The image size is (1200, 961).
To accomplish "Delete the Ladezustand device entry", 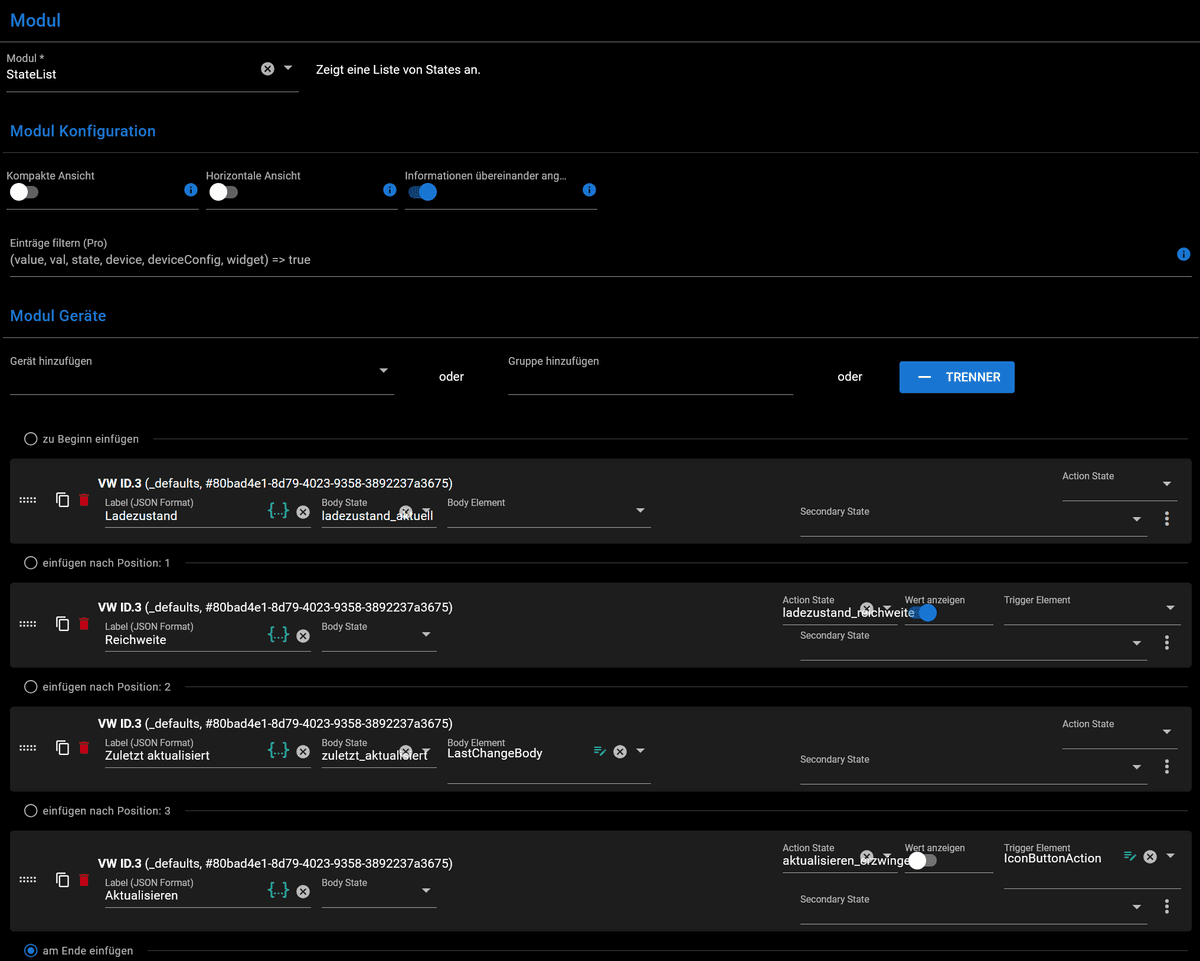I will 84,500.
